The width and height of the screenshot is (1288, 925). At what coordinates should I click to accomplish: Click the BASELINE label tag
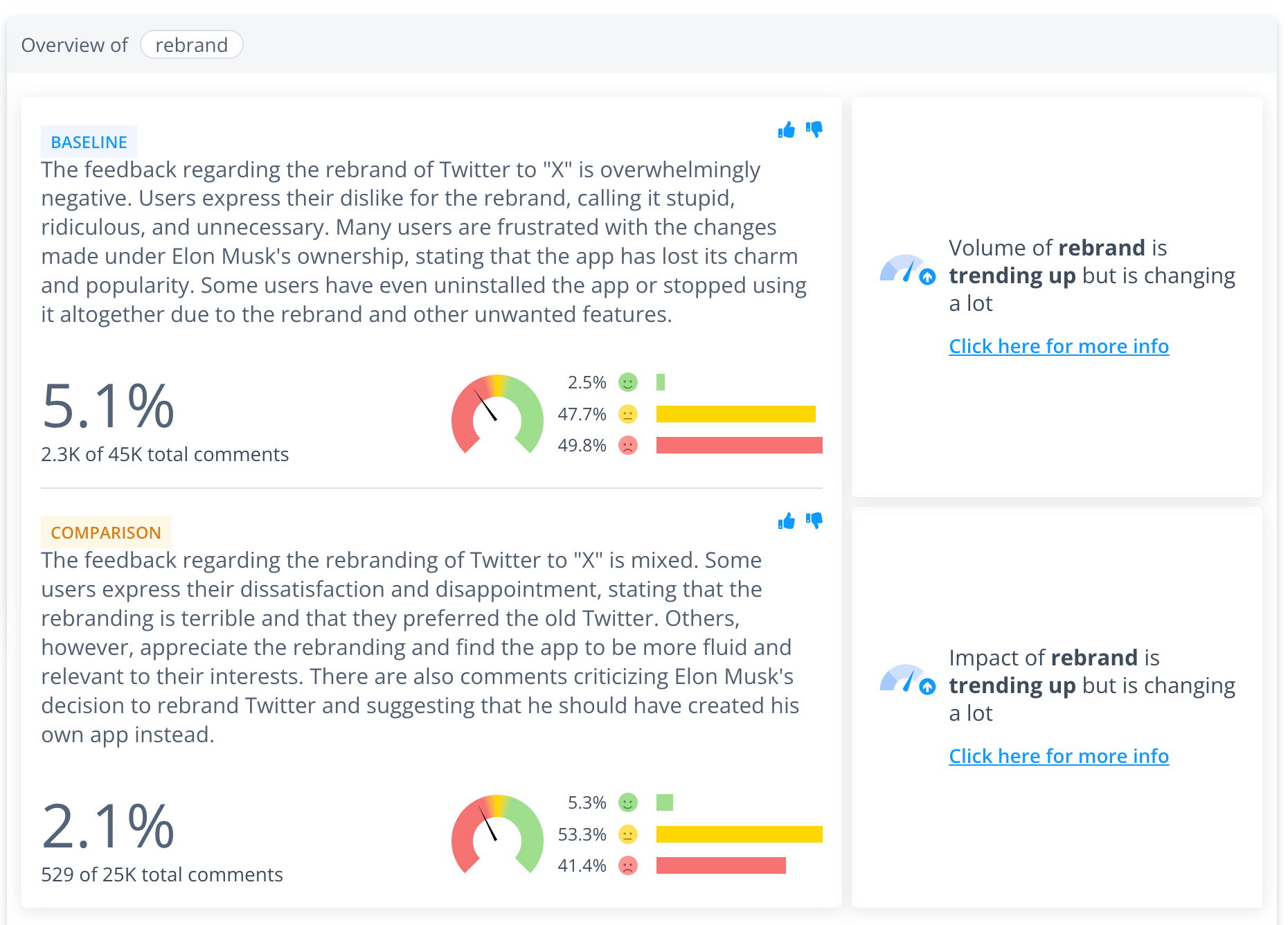[89, 142]
